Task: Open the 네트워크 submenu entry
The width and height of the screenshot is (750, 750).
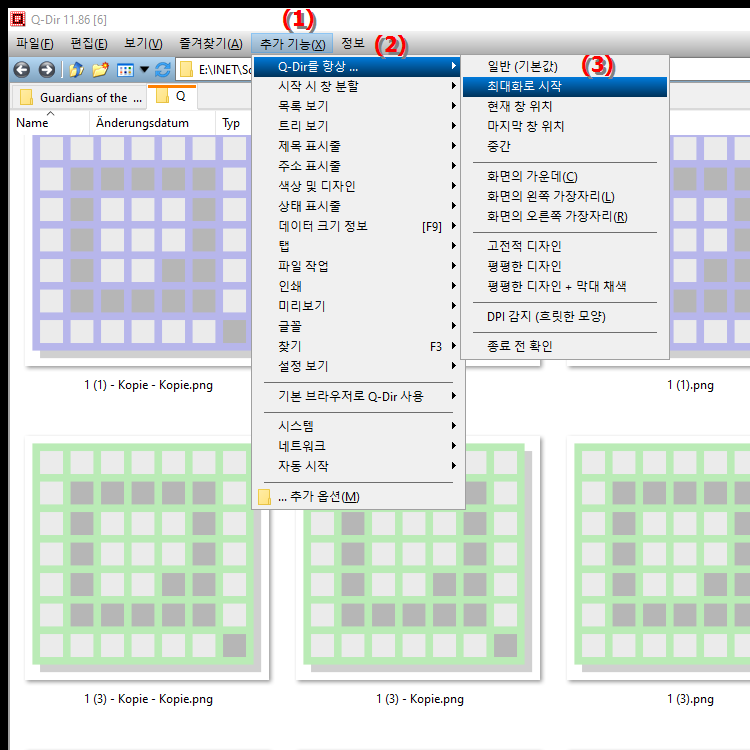Action: [x=357, y=446]
